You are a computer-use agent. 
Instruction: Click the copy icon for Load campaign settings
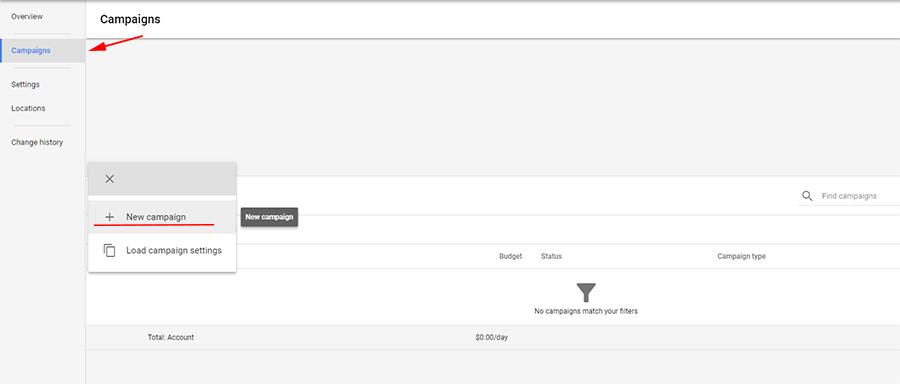[110, 250]
